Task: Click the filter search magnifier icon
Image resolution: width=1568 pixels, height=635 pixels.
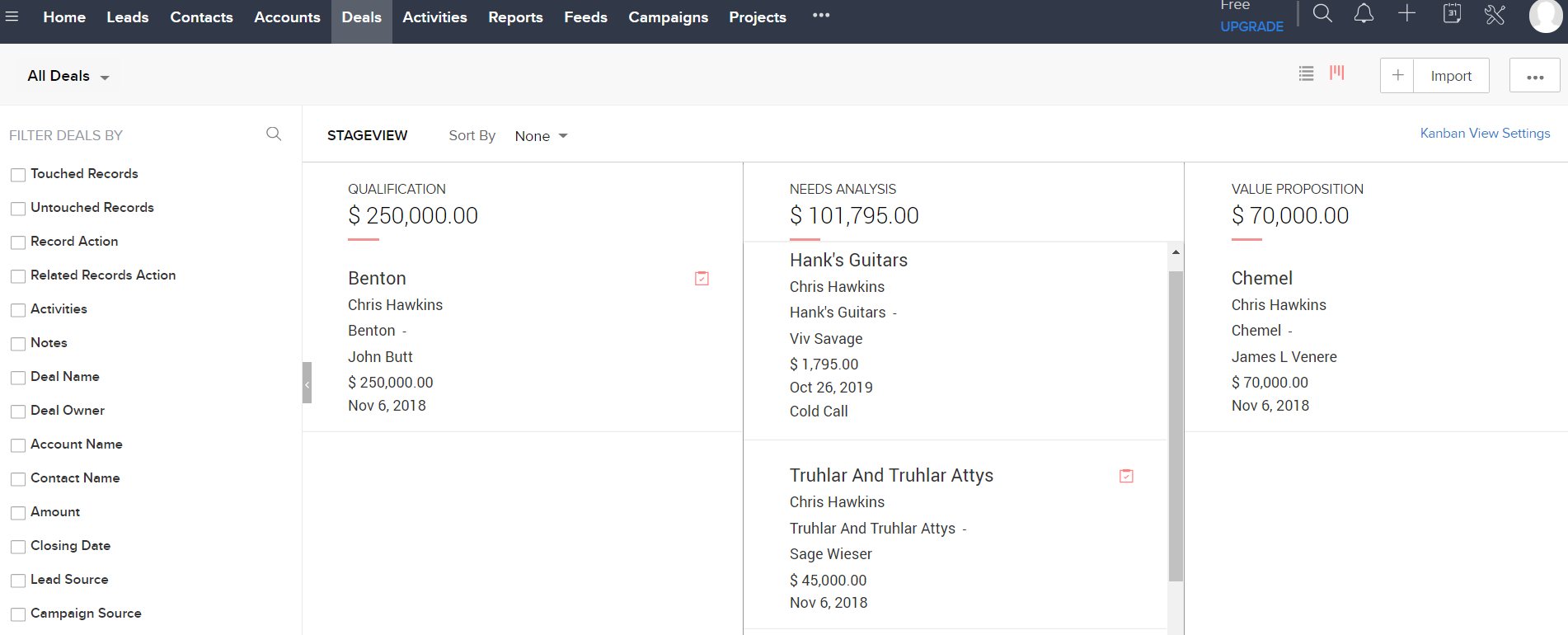Action: point(274,134)
